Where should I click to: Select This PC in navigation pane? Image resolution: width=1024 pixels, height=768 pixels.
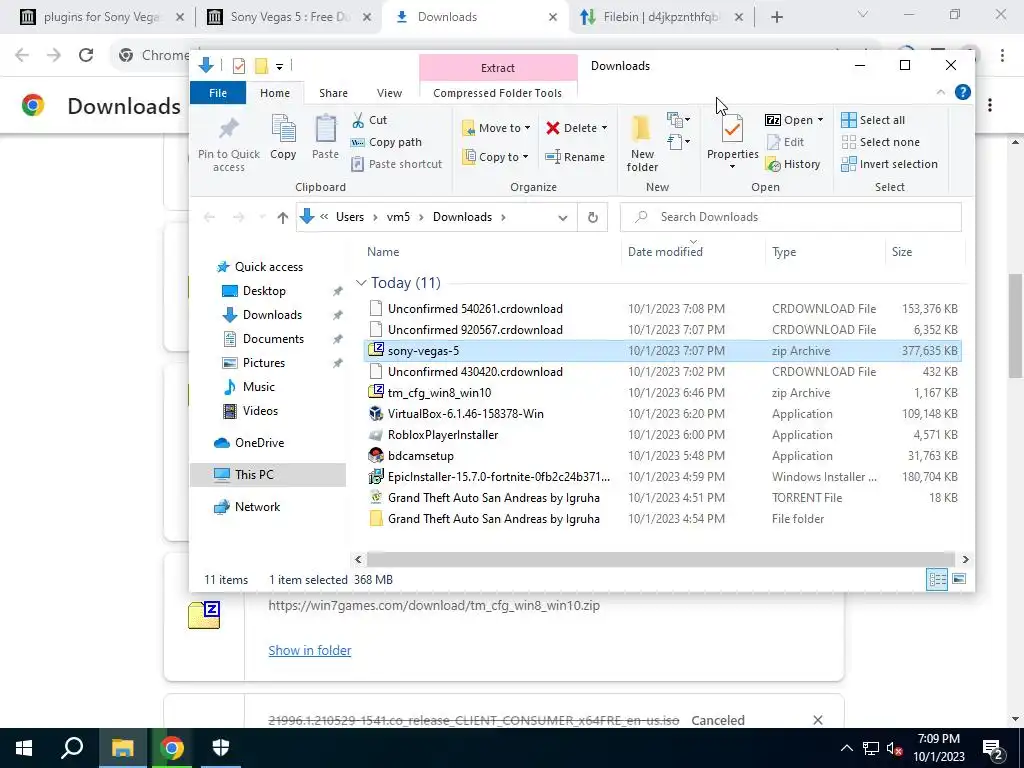(x=268, y=475)
